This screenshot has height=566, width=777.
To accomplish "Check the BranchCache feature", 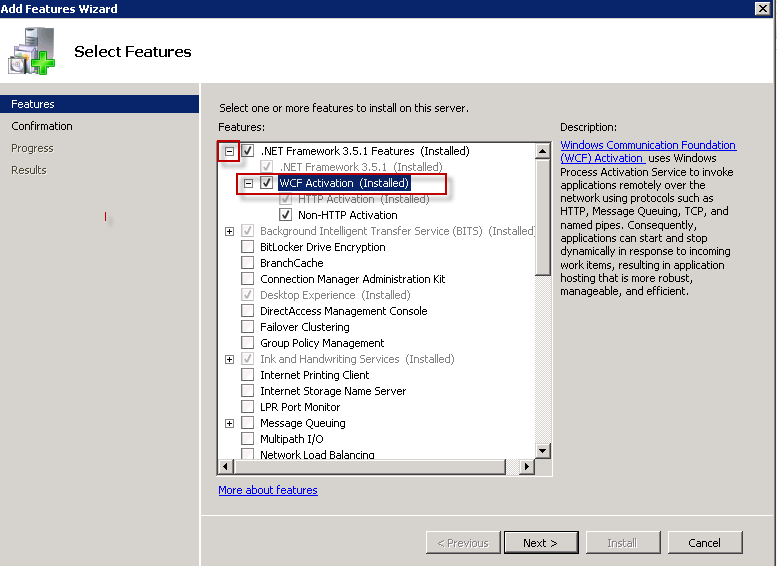I will [248, 263].
